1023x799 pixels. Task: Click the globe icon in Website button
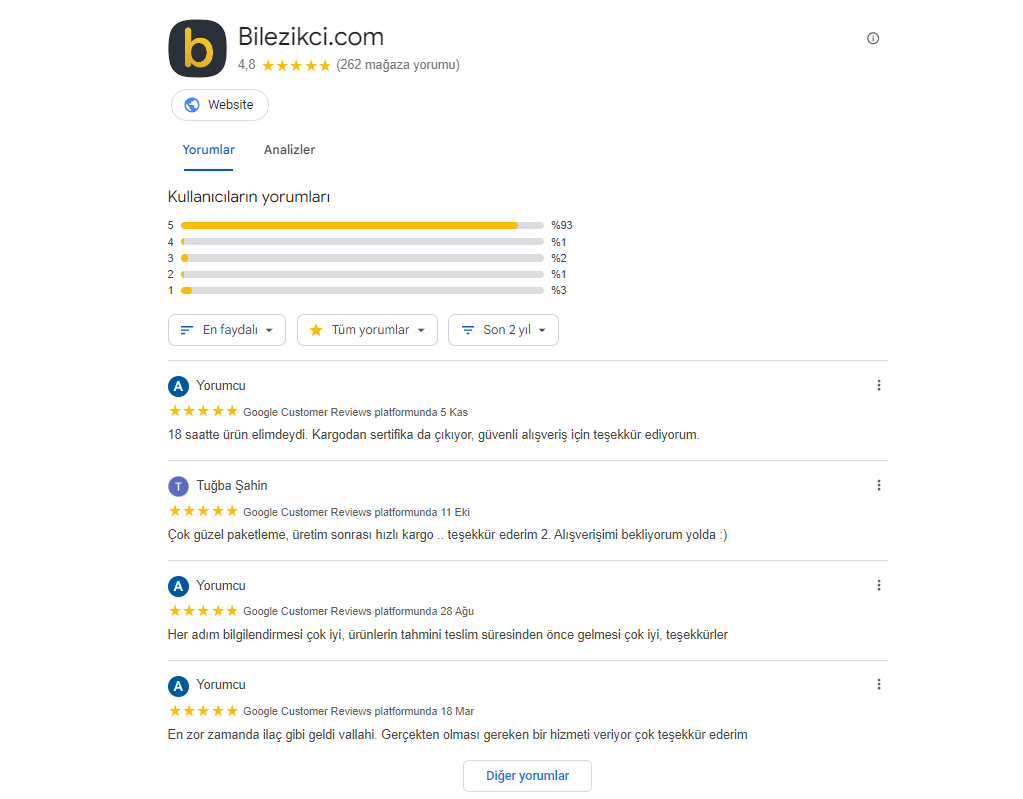point(192,105)
